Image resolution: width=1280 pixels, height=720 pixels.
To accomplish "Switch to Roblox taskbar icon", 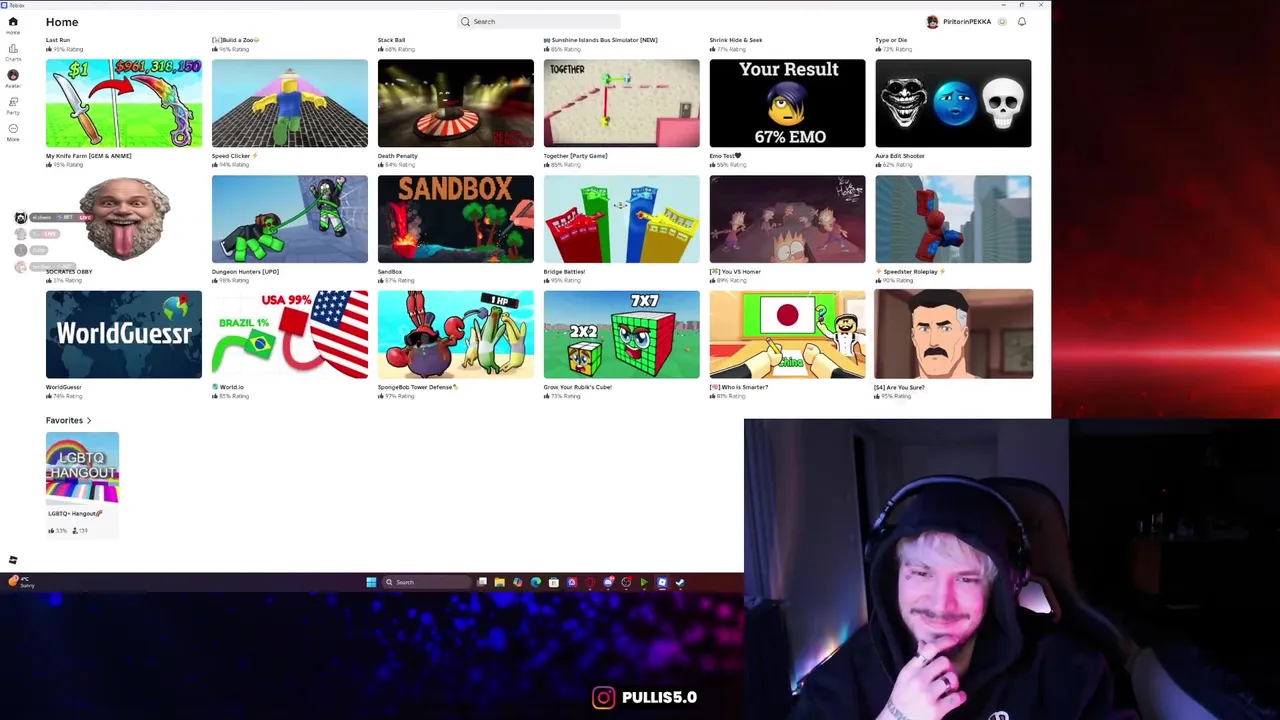I will point(662,582).
